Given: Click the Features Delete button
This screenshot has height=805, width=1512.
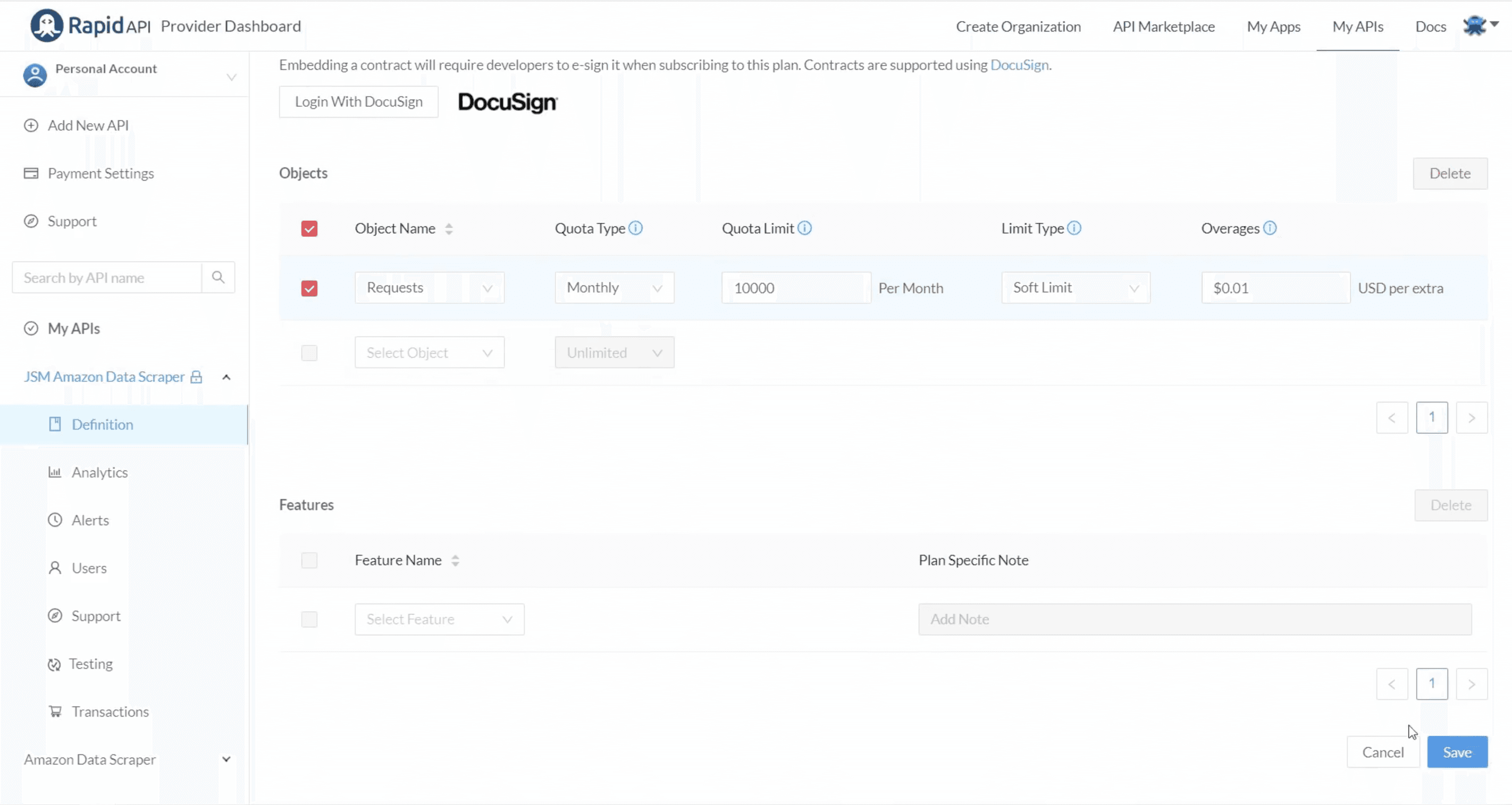Looking at the screenshot, I should pos(1451,505).
